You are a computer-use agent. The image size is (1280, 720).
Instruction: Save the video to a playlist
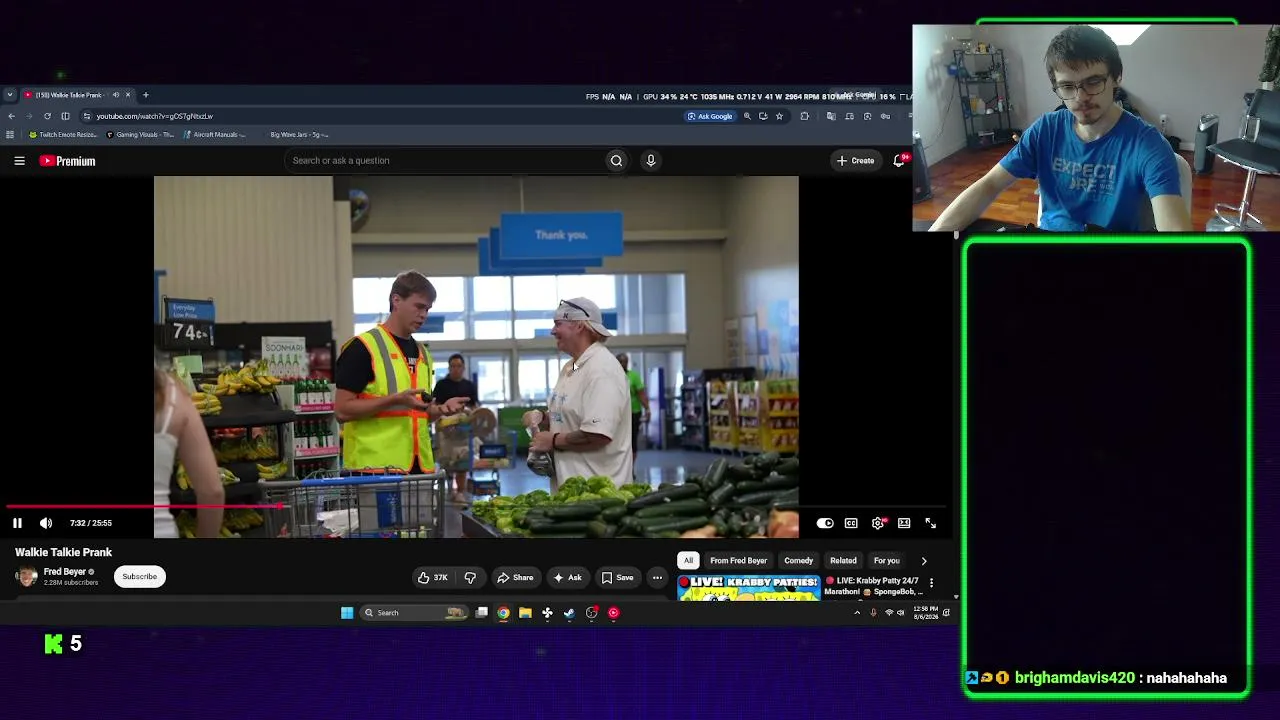pyautogui.click(x=617, y=577)
